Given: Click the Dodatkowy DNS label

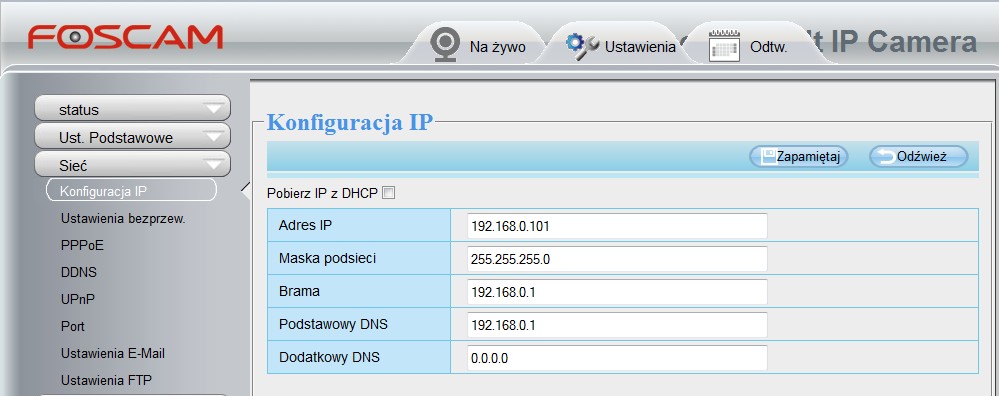Looking at the screenshot, I should [329, 358].
